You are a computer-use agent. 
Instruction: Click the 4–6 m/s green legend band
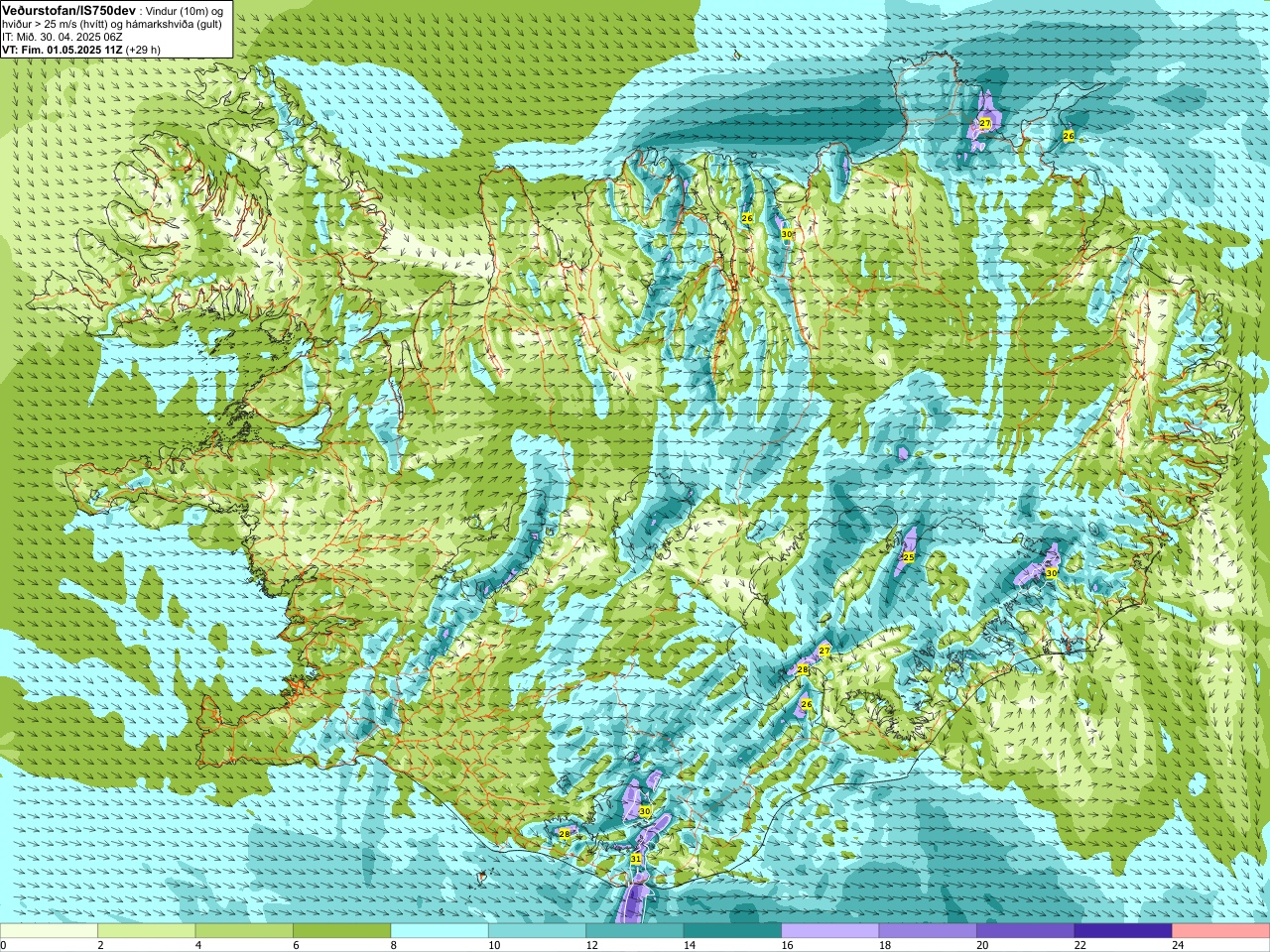pos(244,931)
